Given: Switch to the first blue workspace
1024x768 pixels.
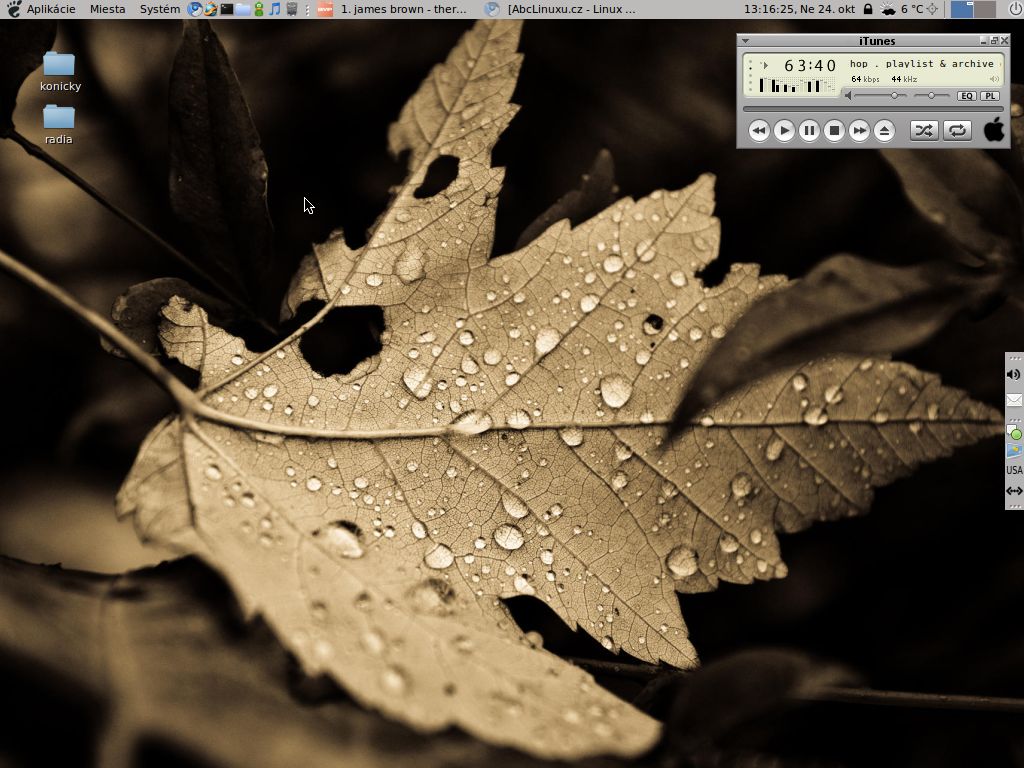Looking at the screenshot, I should (x=962, y=9).
